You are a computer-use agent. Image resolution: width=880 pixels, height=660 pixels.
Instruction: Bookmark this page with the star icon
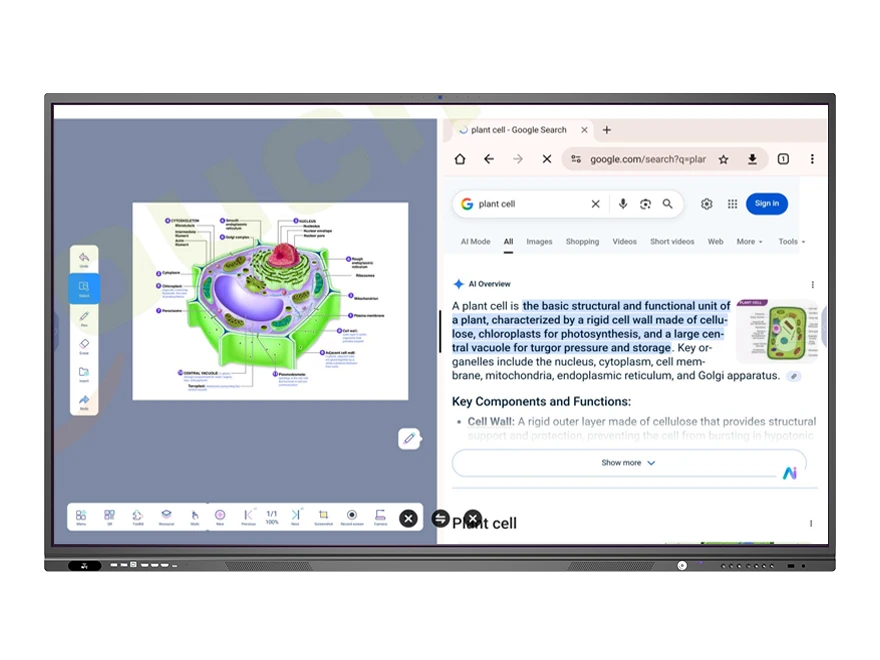723,159
